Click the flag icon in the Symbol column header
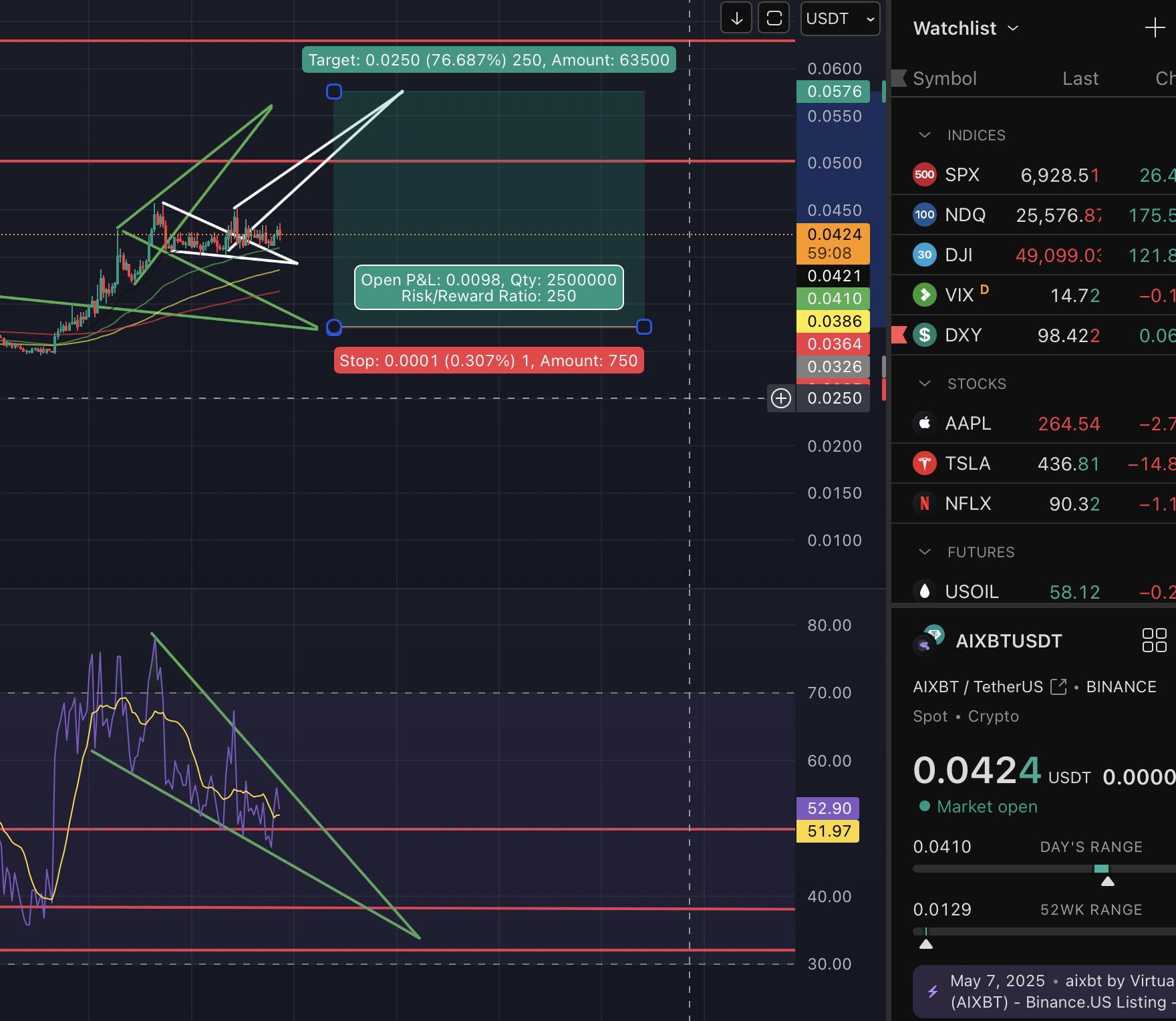 point(899,79)
